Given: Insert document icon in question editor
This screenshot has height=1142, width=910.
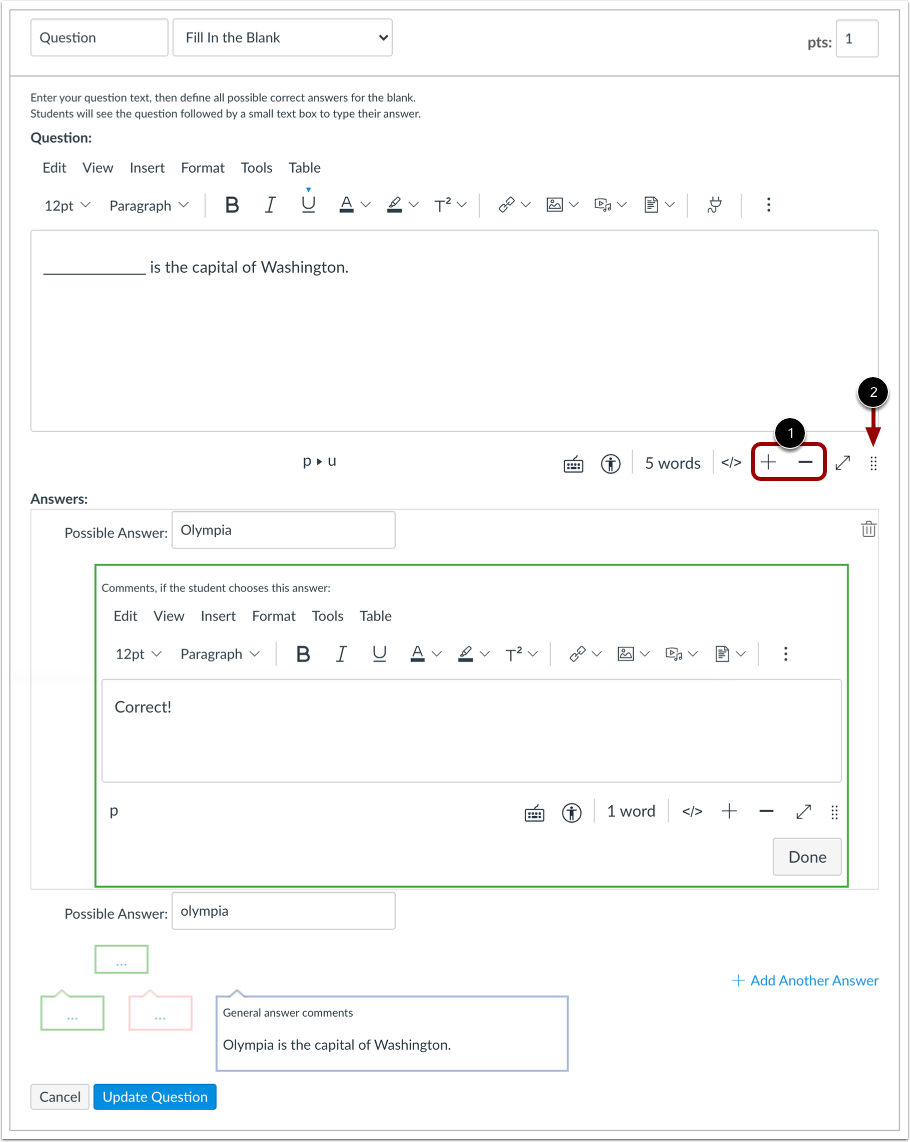Looking at the screenshot, I should (651, 205).
